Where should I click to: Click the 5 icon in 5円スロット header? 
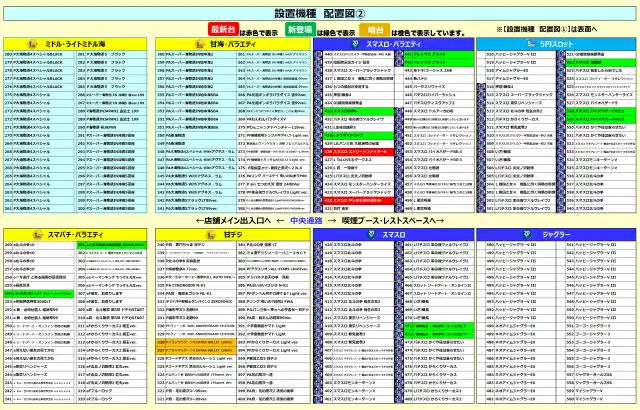click(x=531, y=44)
